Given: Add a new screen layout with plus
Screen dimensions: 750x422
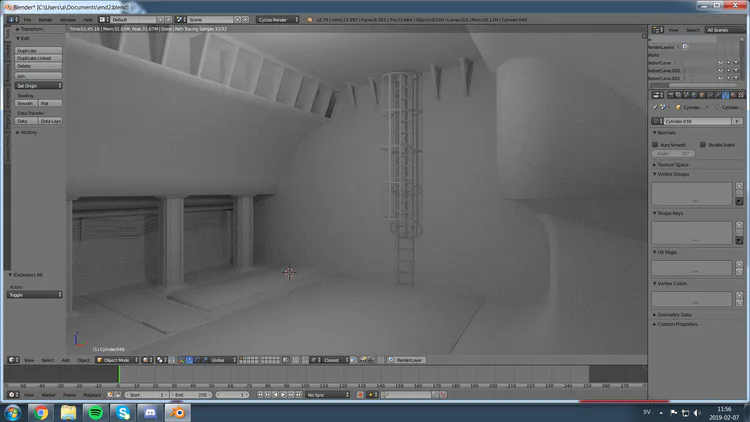Looking at the screenshot, I should tap(161, 20).
